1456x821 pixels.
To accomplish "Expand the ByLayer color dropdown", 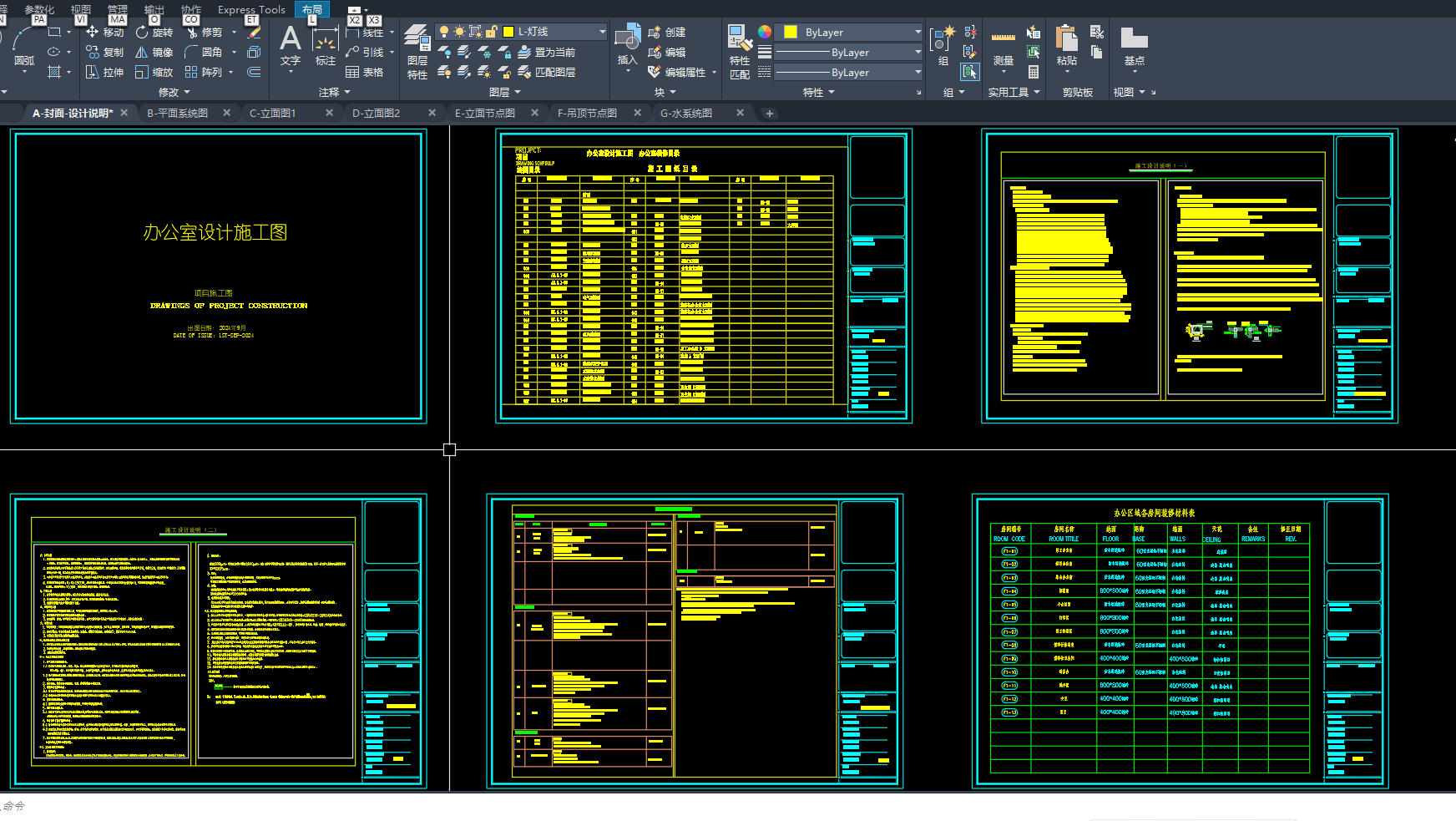I will (918, 33).
